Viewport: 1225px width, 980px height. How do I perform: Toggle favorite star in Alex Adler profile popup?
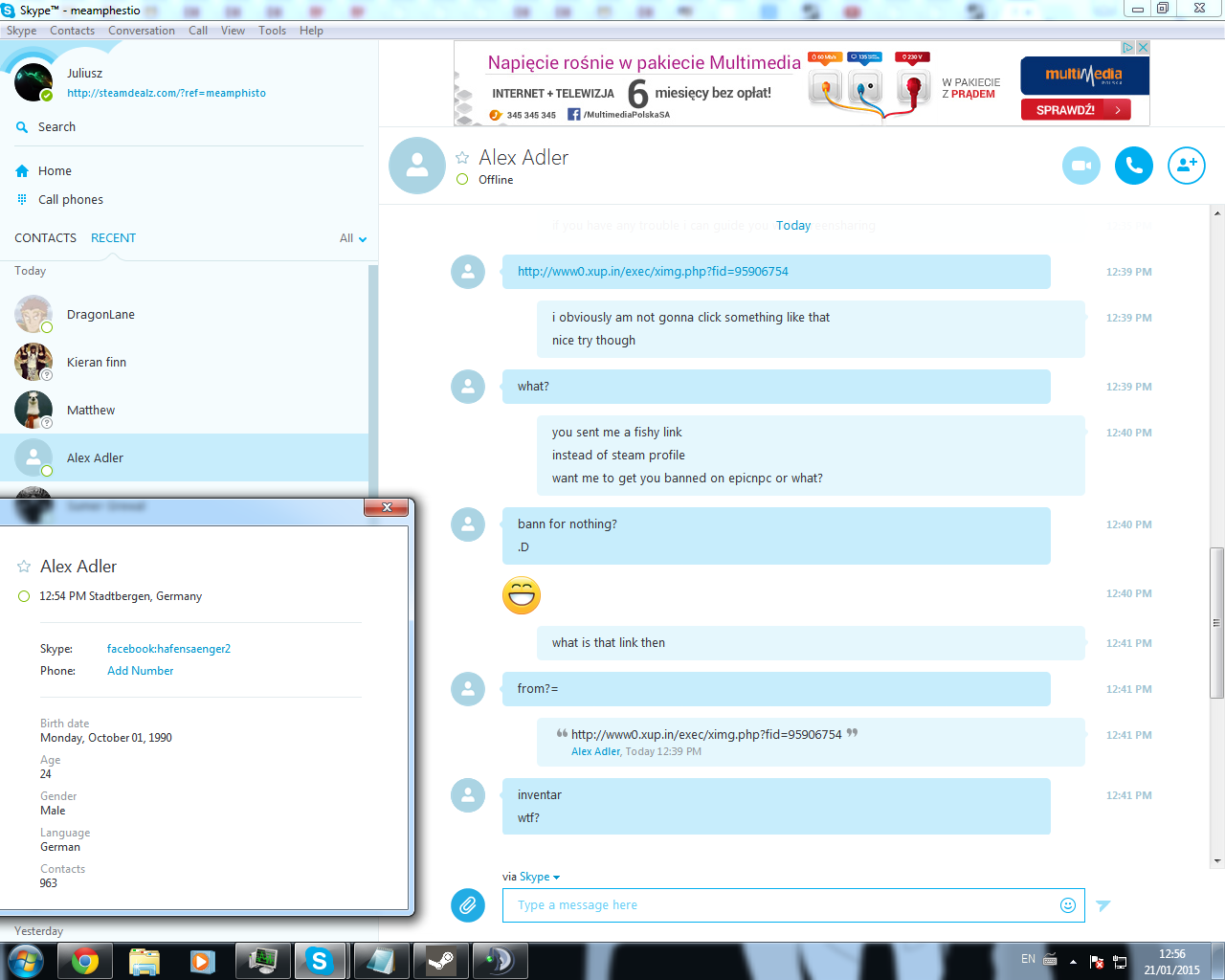pos(24,567)
